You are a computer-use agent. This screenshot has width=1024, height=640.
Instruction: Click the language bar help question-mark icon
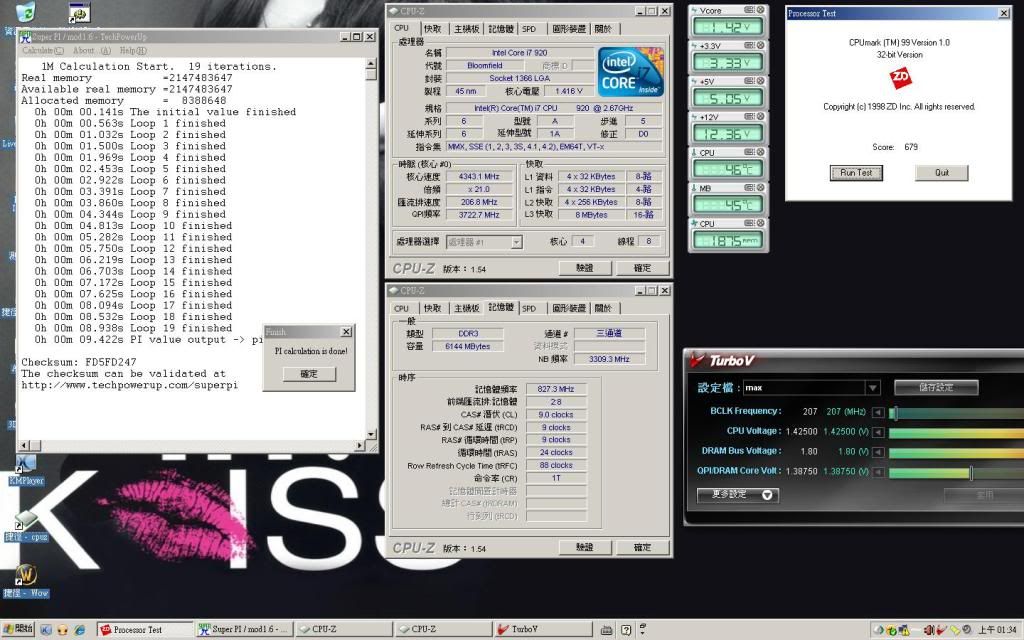tap(626, 630)
